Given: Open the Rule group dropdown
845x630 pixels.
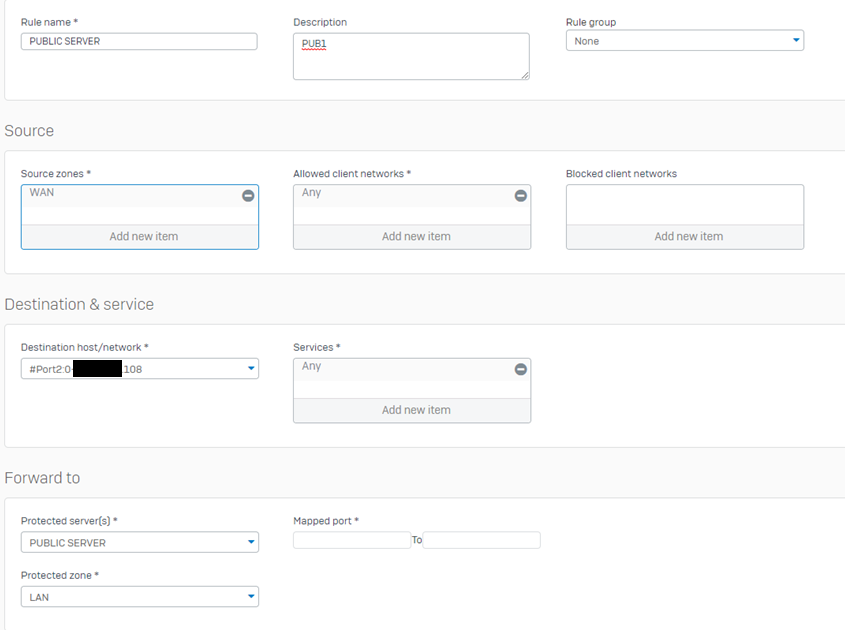Looking at the screenshot, I should 796,41.
